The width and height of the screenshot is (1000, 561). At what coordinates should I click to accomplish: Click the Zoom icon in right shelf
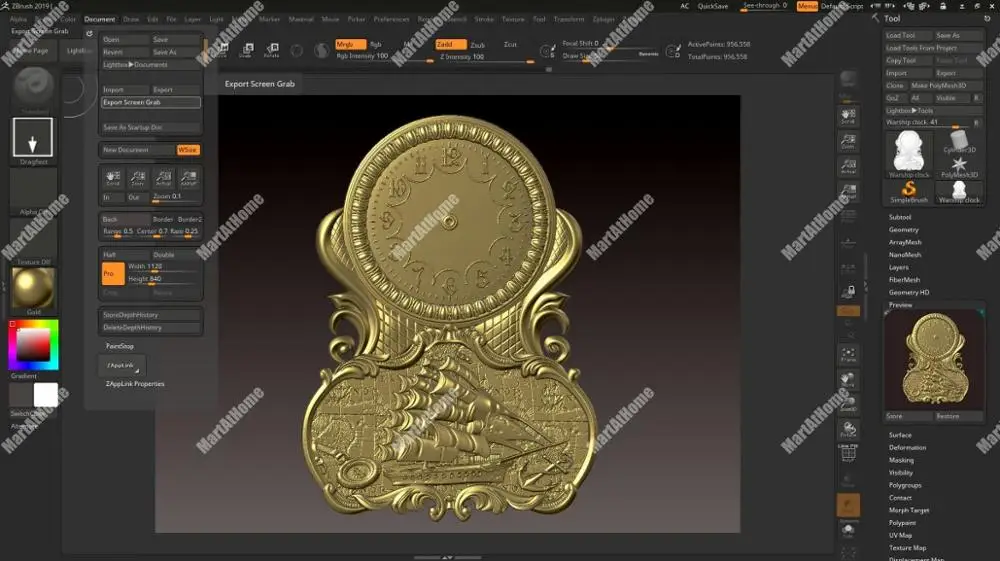click(848, 141)
